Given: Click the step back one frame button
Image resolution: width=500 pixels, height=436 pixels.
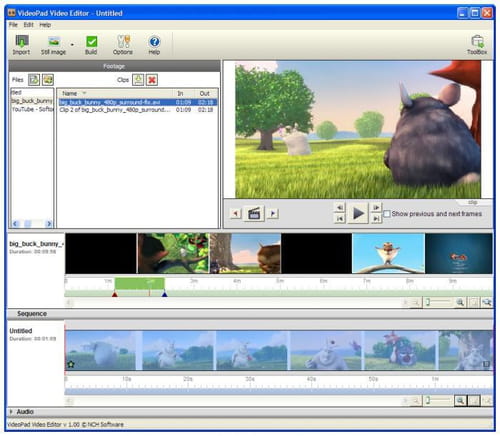Looking at the screenshot, I should (x=340, y=208).
